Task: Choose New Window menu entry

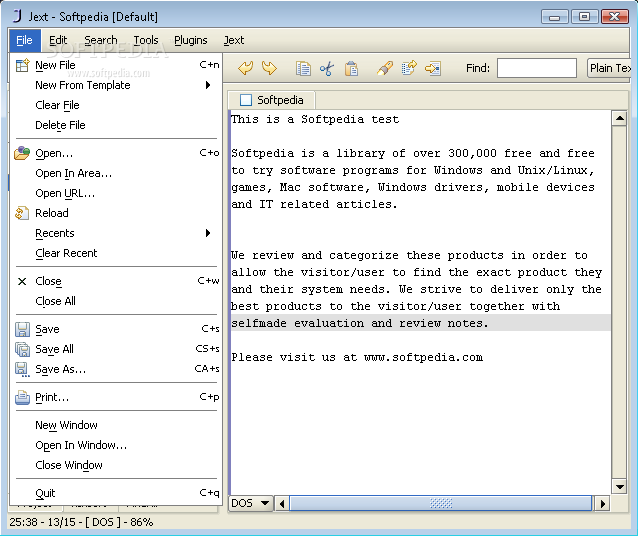Action: (x=116, y=425)
